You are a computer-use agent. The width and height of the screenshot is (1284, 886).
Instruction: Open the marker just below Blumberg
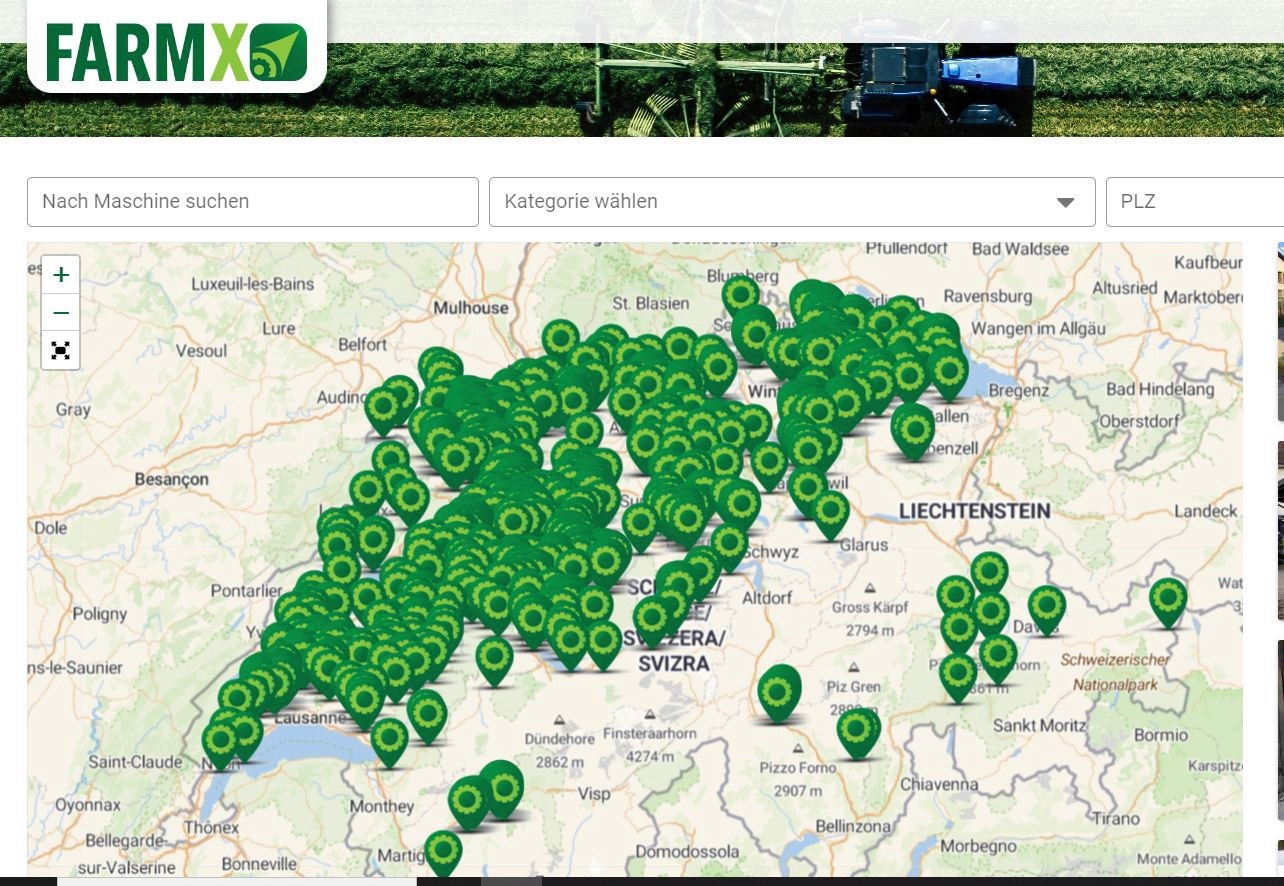click(741, 295)
